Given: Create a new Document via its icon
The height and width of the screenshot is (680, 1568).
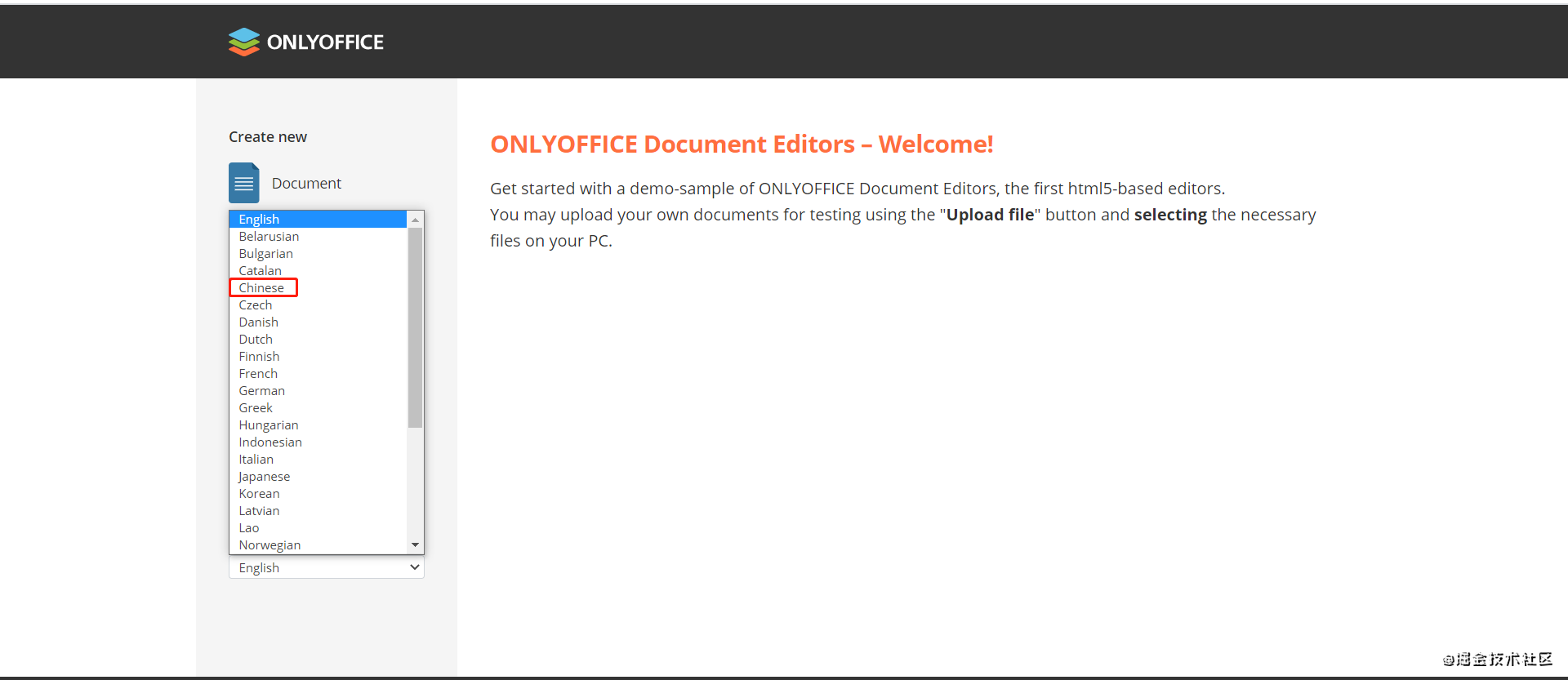Looking at the screenshot, I should 243,183.
